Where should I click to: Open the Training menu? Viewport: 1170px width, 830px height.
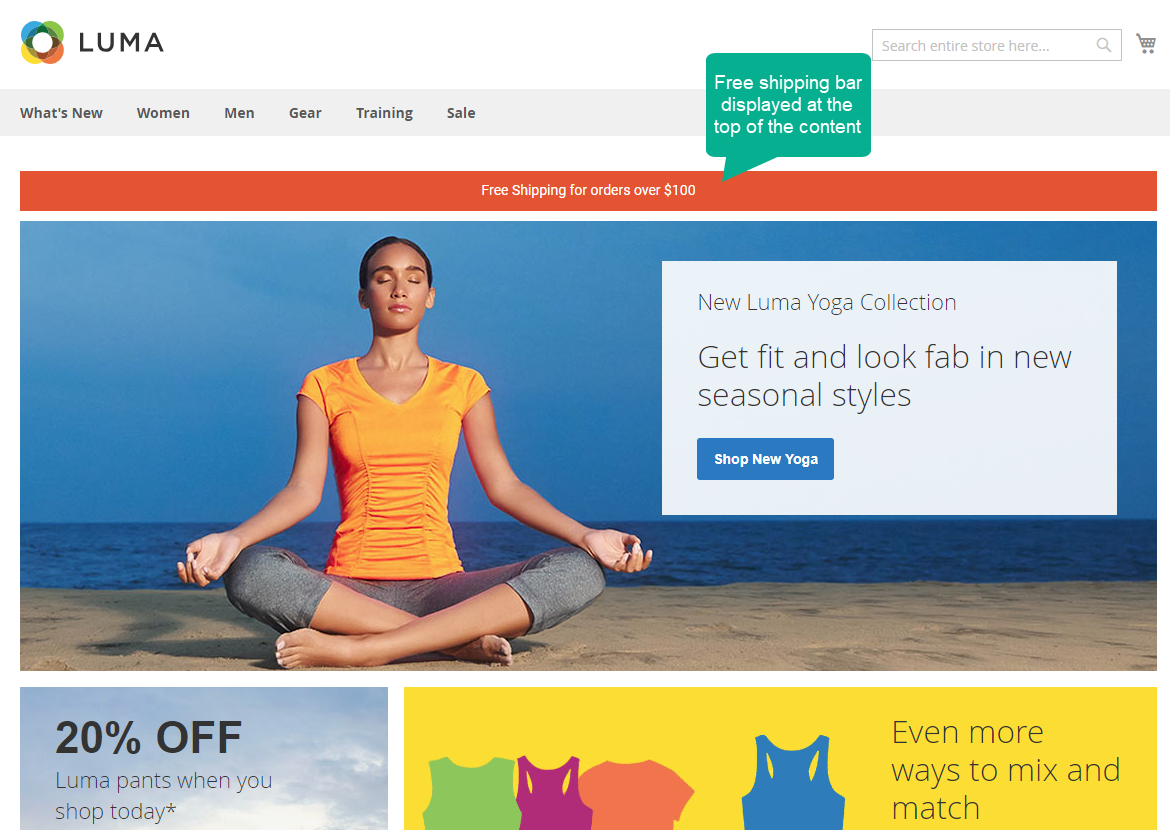click(x=384, y=113)
